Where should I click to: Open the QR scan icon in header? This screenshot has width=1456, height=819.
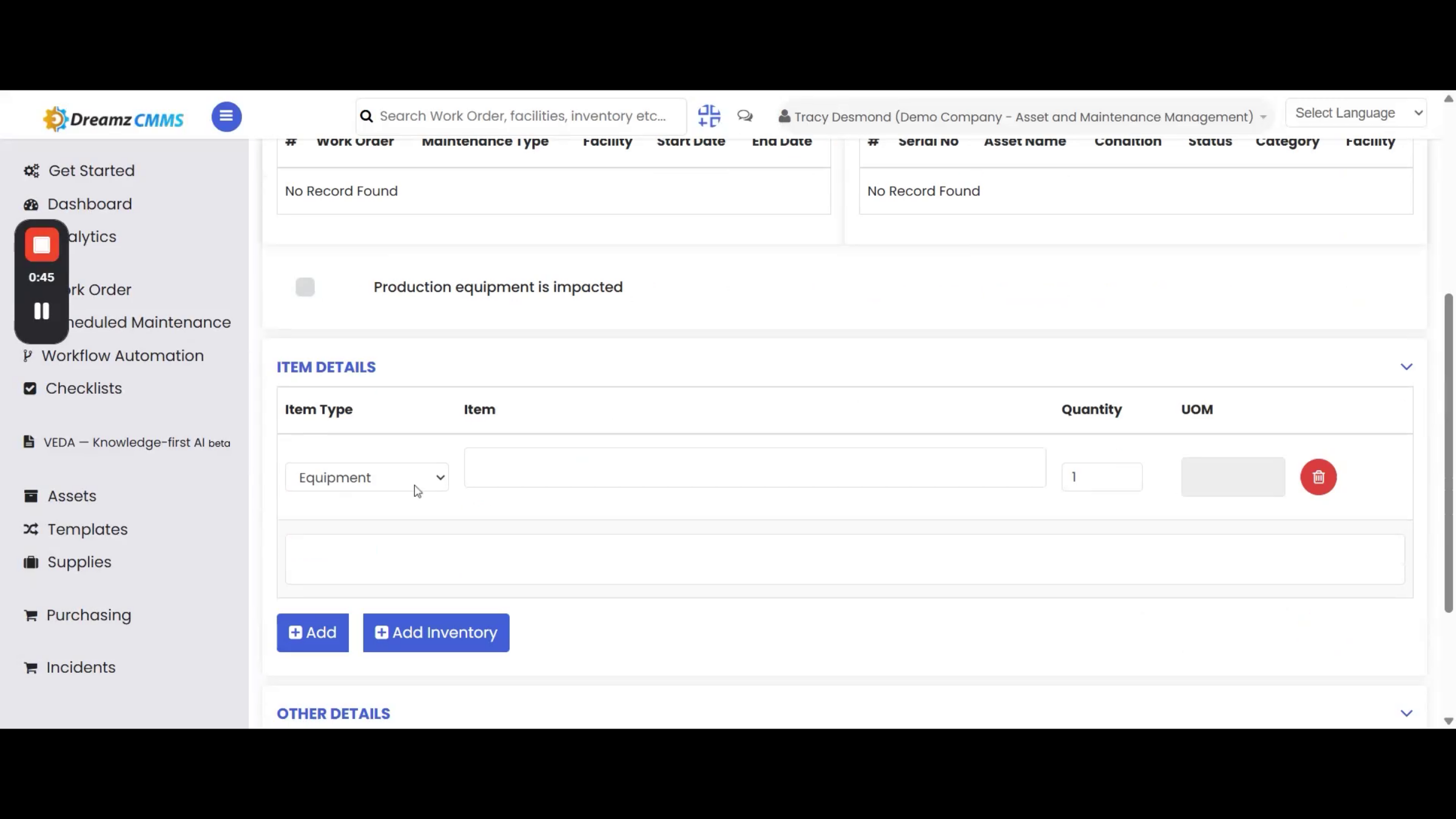(x=709, y=116)
